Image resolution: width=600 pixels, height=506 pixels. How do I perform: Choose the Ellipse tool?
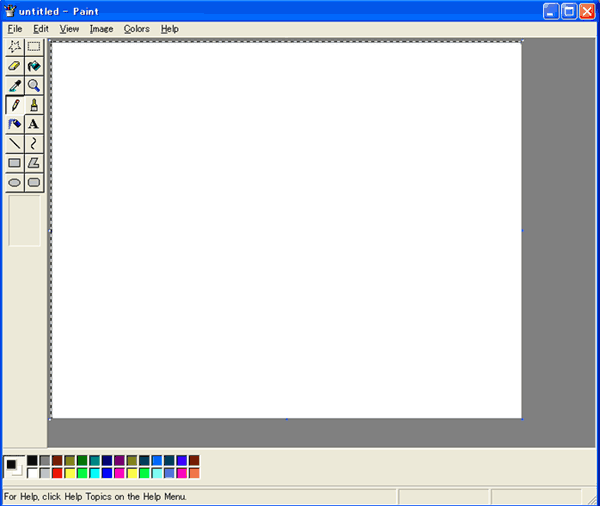(15, 183)
